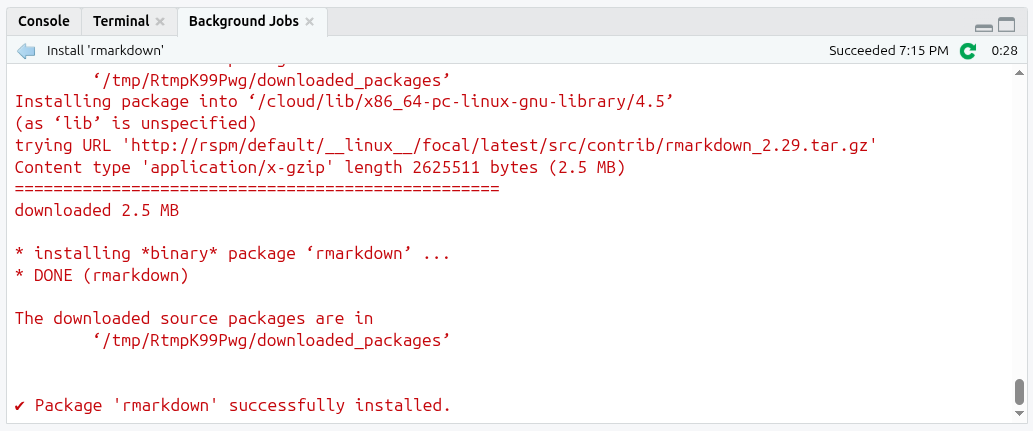The image size is (1033, 431).
Task: Click the 'Installing package into' library path line
Action: click(x=344, y=101)
